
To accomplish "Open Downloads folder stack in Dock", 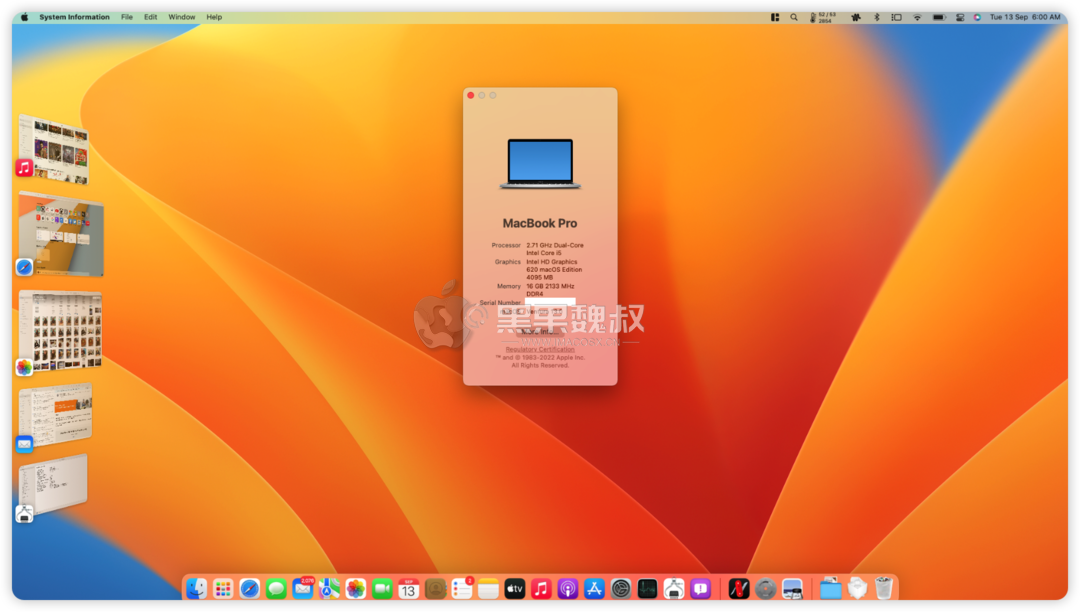I will click(831, 589).
